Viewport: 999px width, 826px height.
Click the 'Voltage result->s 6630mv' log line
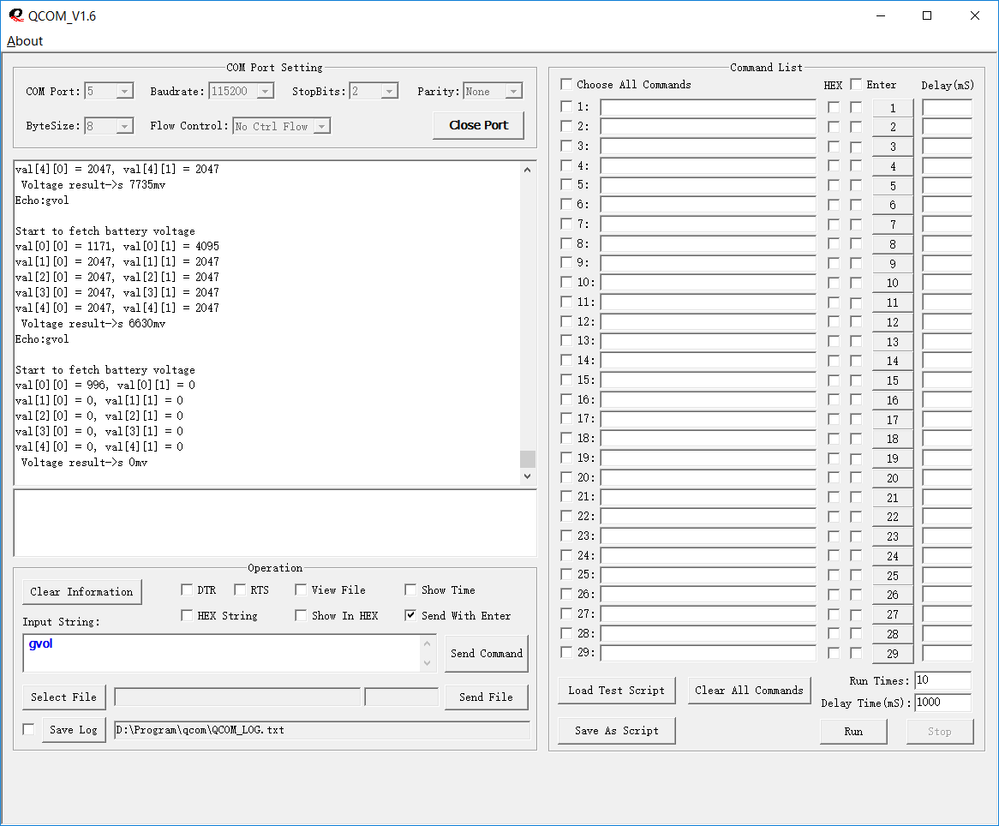coord(93,323)
